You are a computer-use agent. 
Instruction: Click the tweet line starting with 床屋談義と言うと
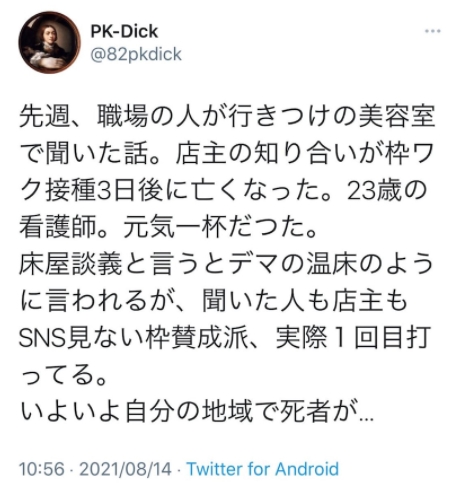226,264
